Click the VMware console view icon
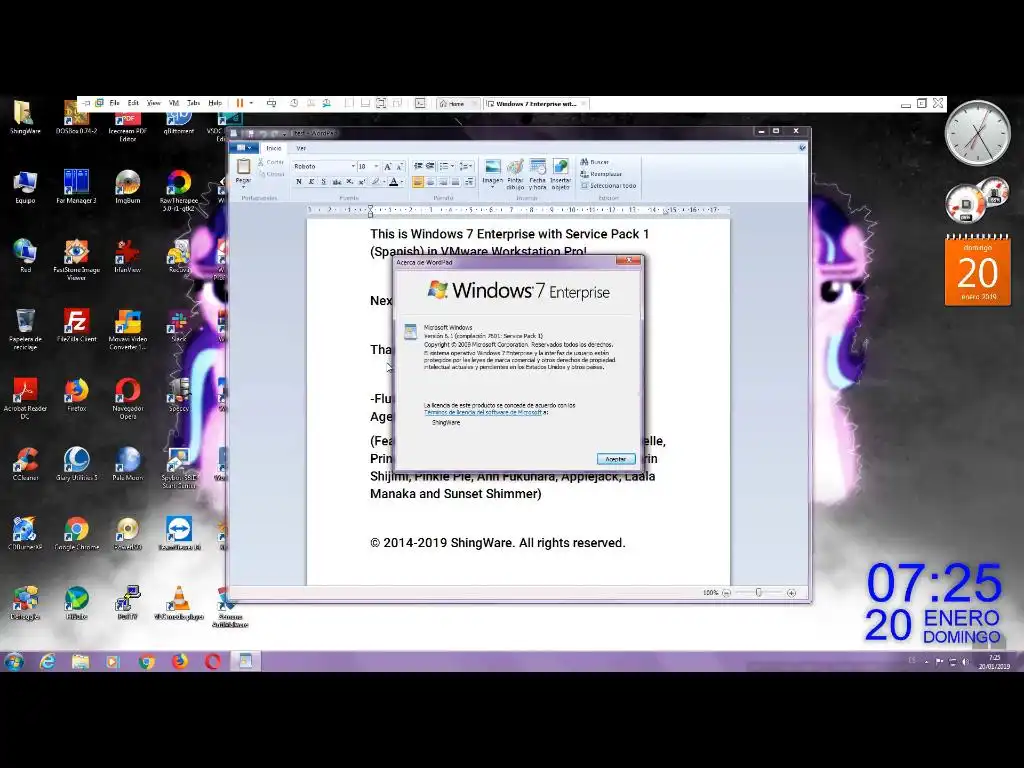The height and width of the screenshot is (768, 1024). point(420,103)
